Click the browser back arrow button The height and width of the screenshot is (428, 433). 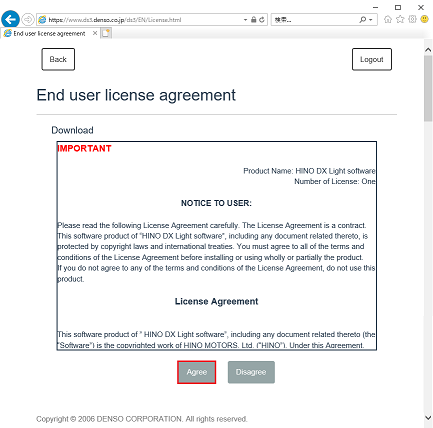click(x=10, y=19)
